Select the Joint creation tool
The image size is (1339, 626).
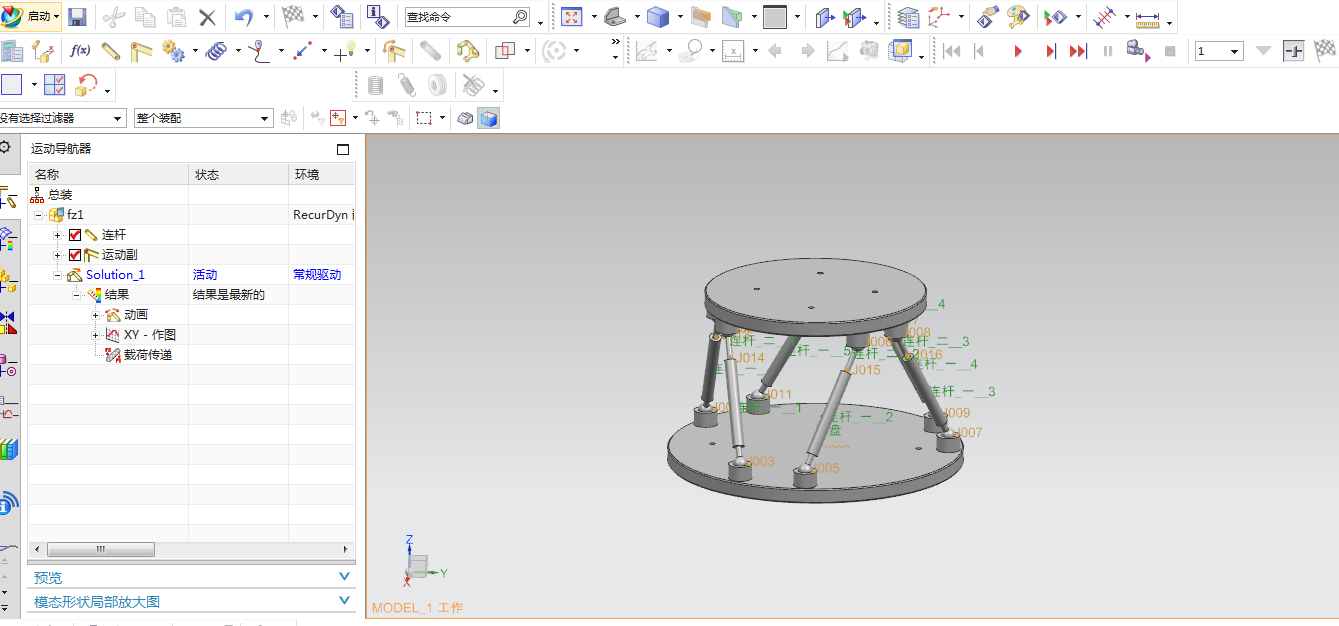click(141, 50)
